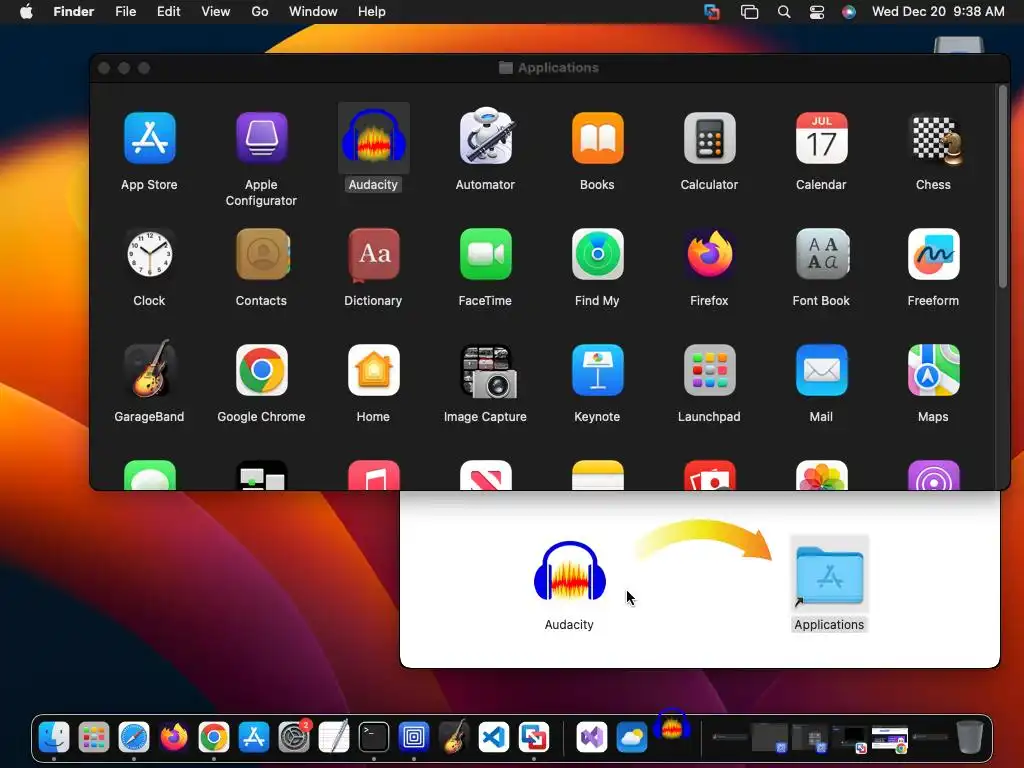This screenshot has height=768, width=1024.
Task: Open Font Book app icon
Action: (x=822, y=255)
